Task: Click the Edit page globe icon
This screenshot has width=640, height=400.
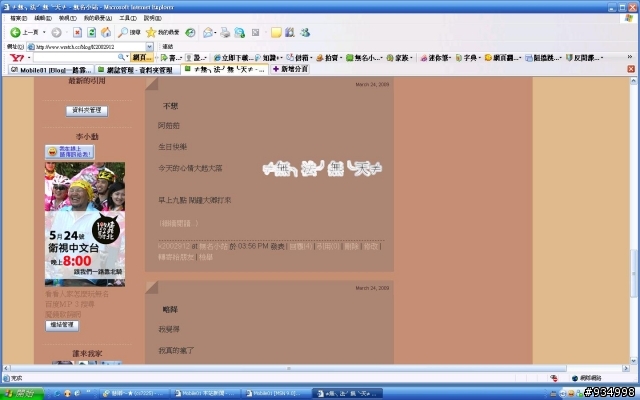Action: 239,33
